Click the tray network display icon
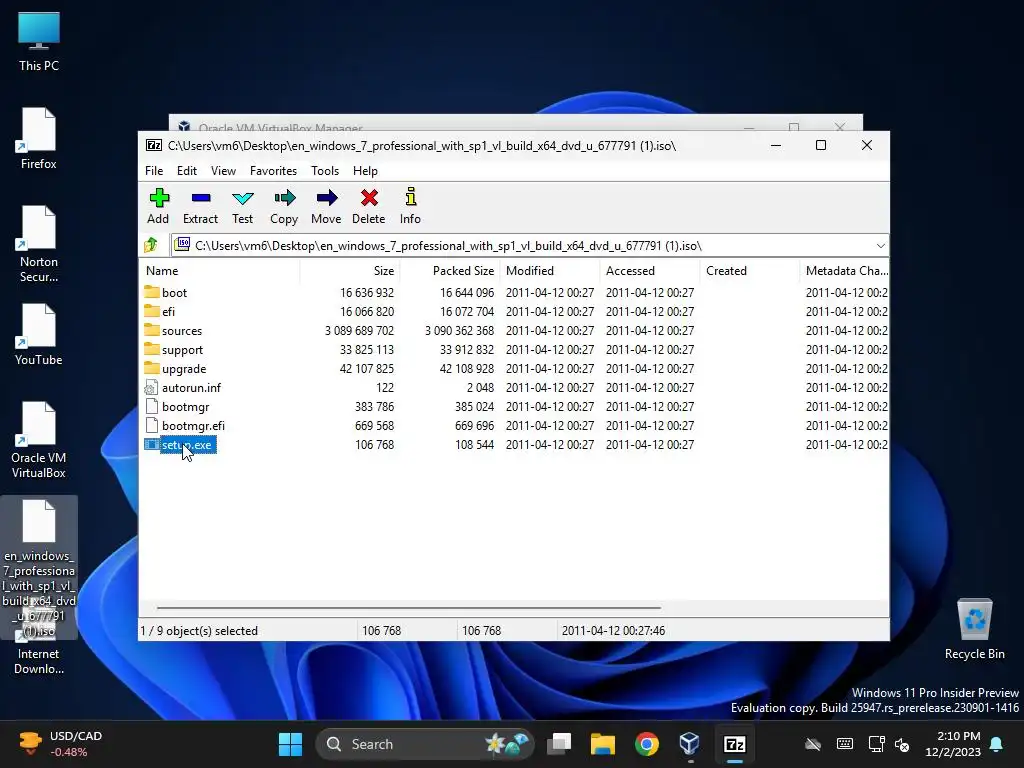The image size is (1024, 768). tap(876, 744)
